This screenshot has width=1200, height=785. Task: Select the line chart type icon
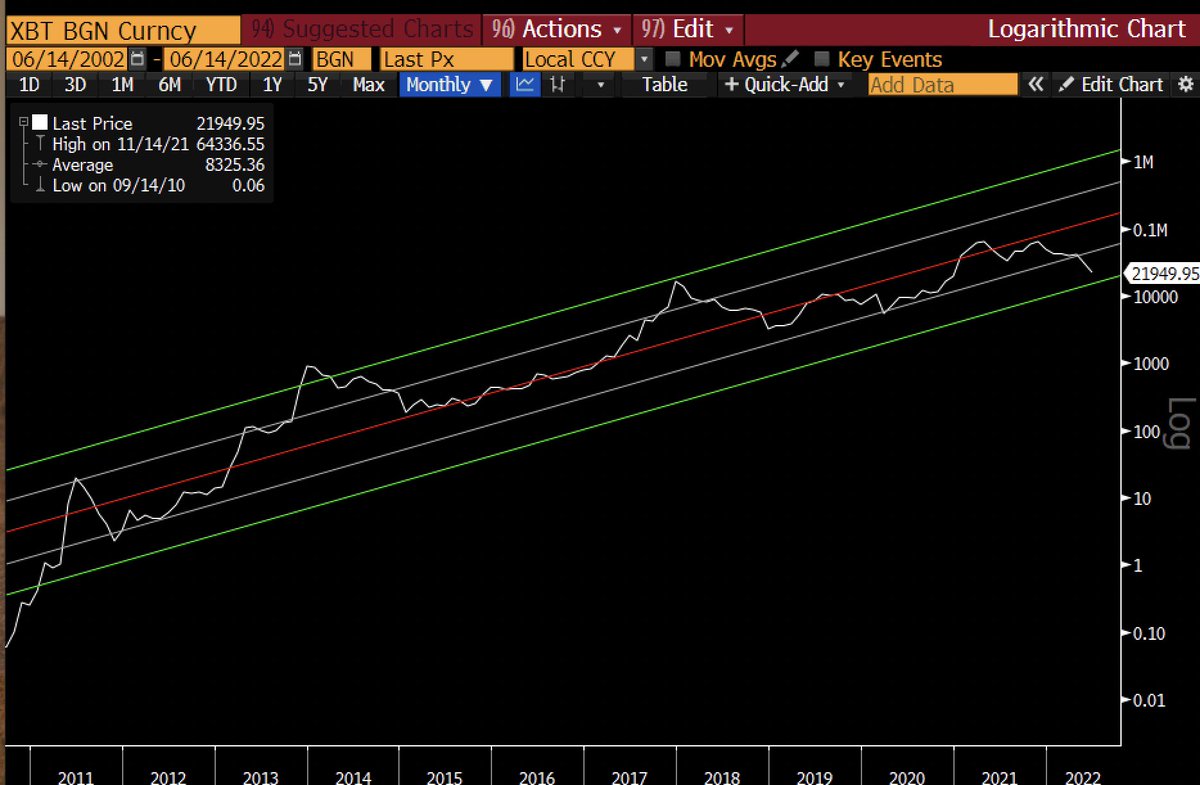[x=524, y=85]
